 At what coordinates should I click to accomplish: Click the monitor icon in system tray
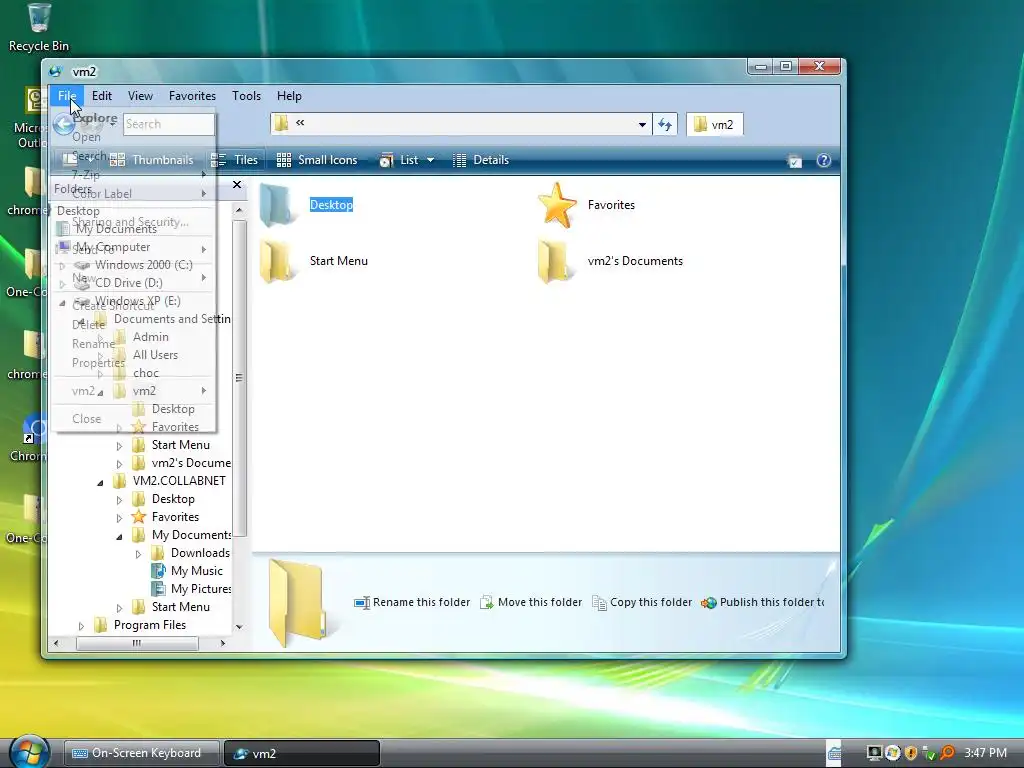coord(874,753)
